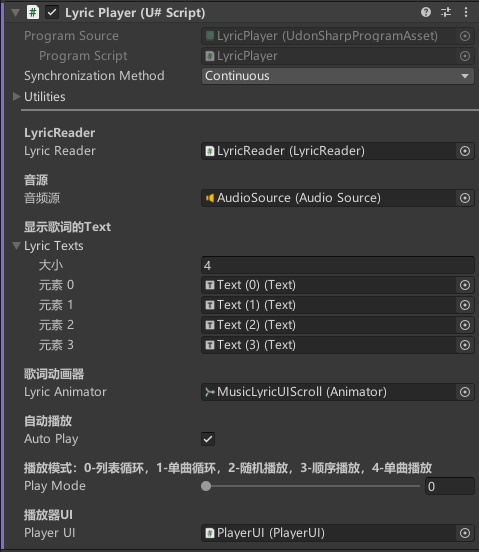The height and width of the screenshot is (552, 479).
Task: Open Program Source object picker
Action: click(x=465, y=36)
